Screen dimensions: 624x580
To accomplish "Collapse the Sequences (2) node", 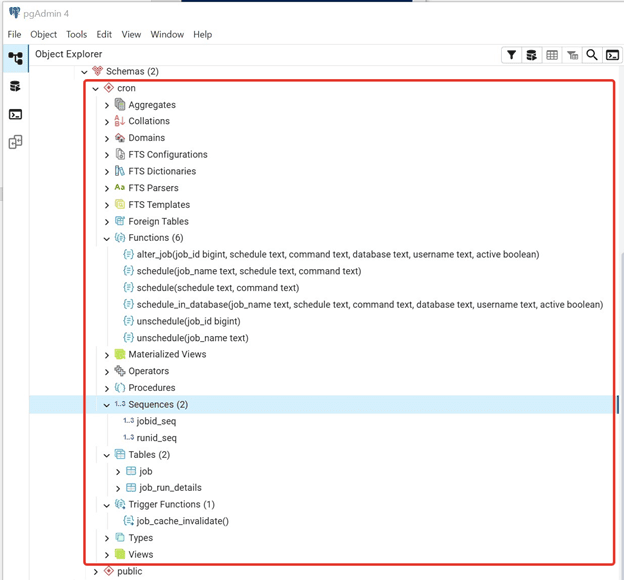I will [x=107, y=405].
